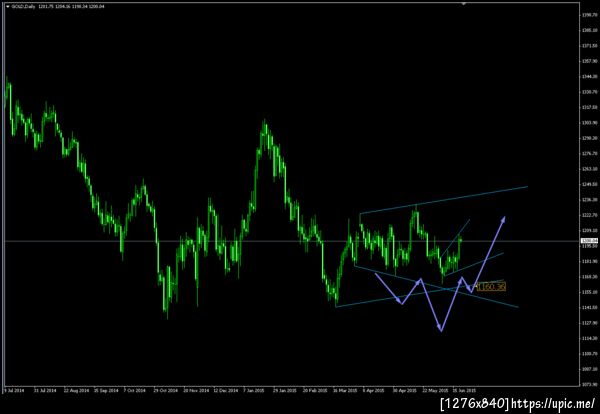Click the 1073.90 price scale label
The height and width of the screenshot is (414, 600).
click(590, 384)
